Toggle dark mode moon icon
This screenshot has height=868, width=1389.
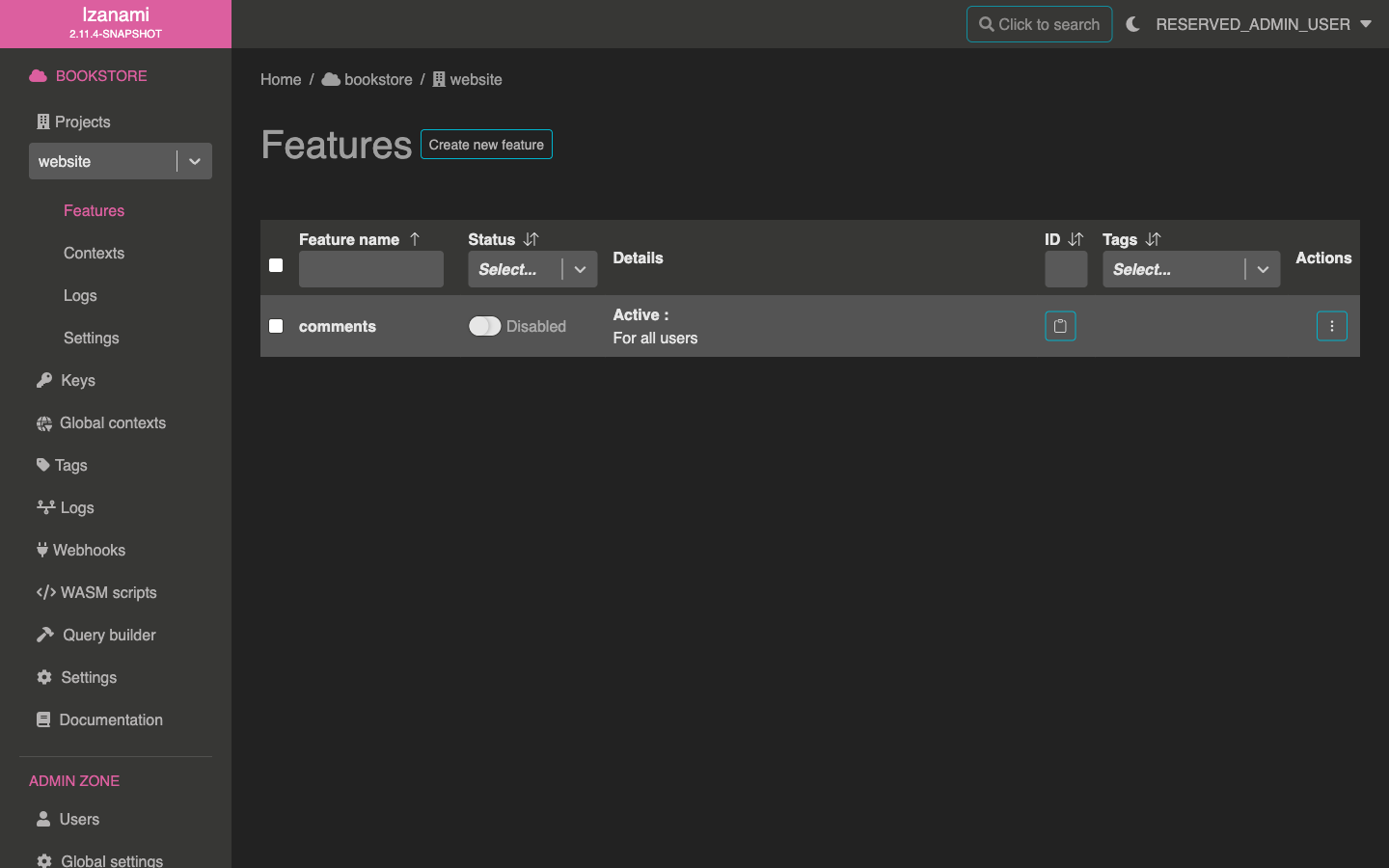[1133, 24]
